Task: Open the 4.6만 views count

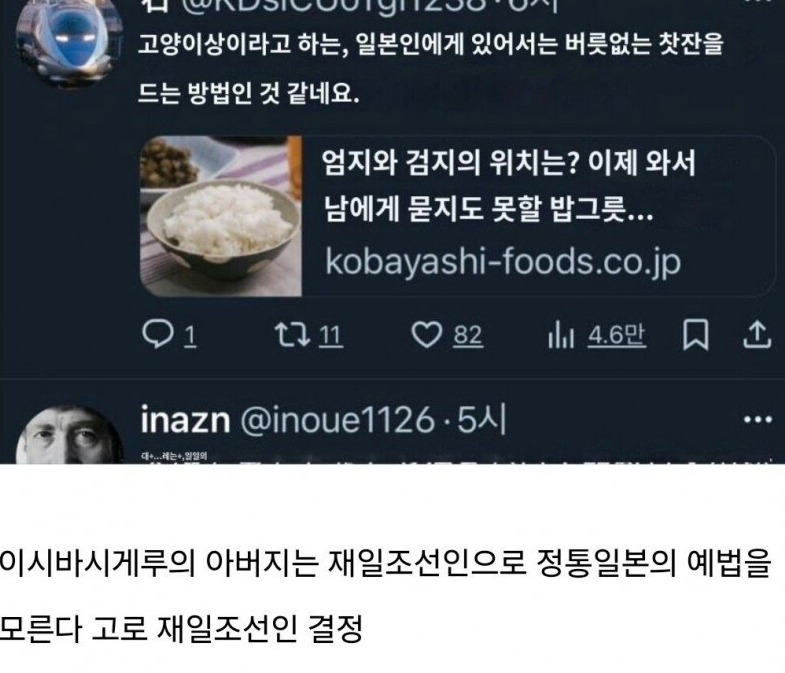Action: coord(617,335)
